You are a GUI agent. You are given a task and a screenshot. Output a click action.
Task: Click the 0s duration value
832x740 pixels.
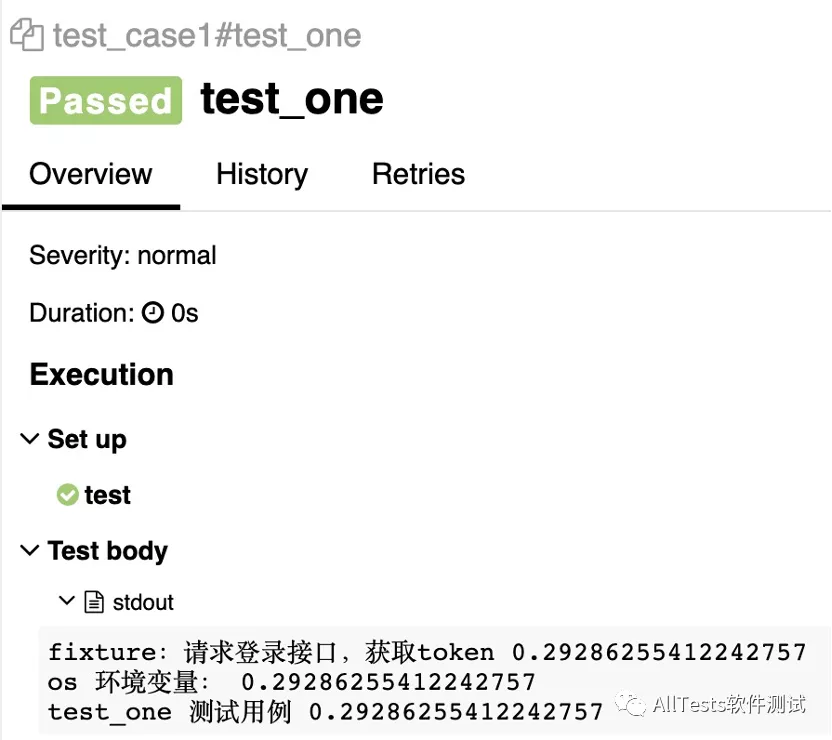click(185, 313)
